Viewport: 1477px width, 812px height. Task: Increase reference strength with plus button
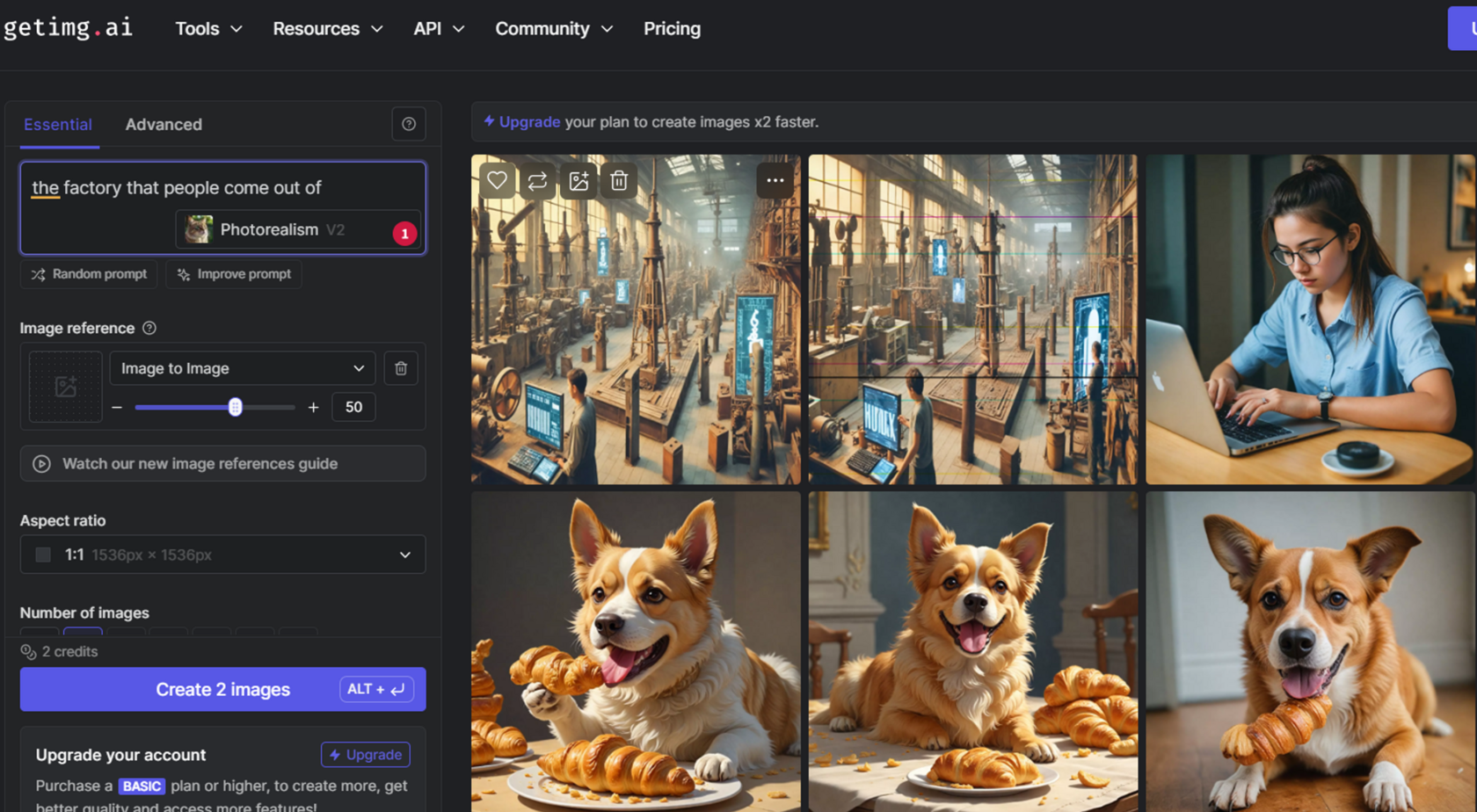pos(313,407)
